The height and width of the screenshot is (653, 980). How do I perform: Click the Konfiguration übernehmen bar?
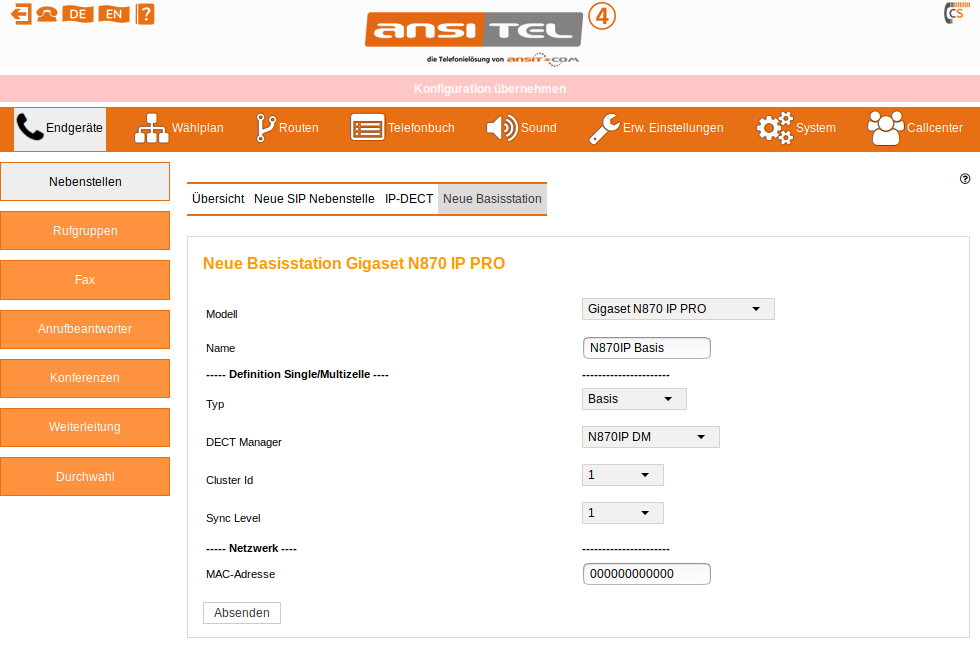[x=490, y=89]
